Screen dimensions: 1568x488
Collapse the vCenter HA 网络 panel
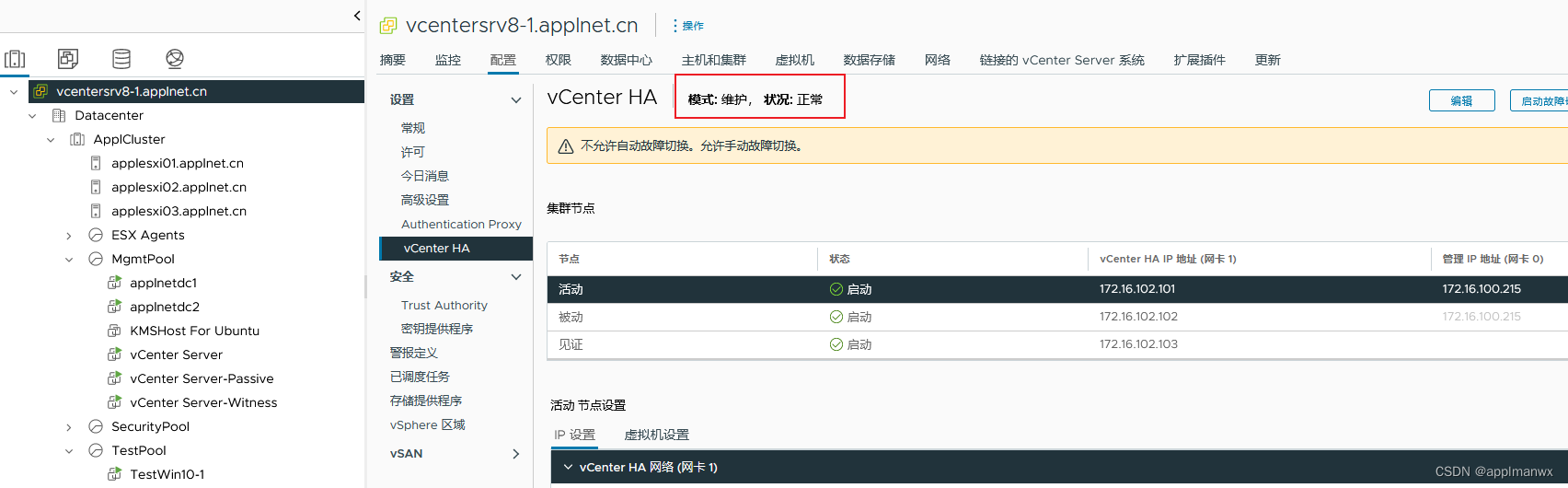568,468
